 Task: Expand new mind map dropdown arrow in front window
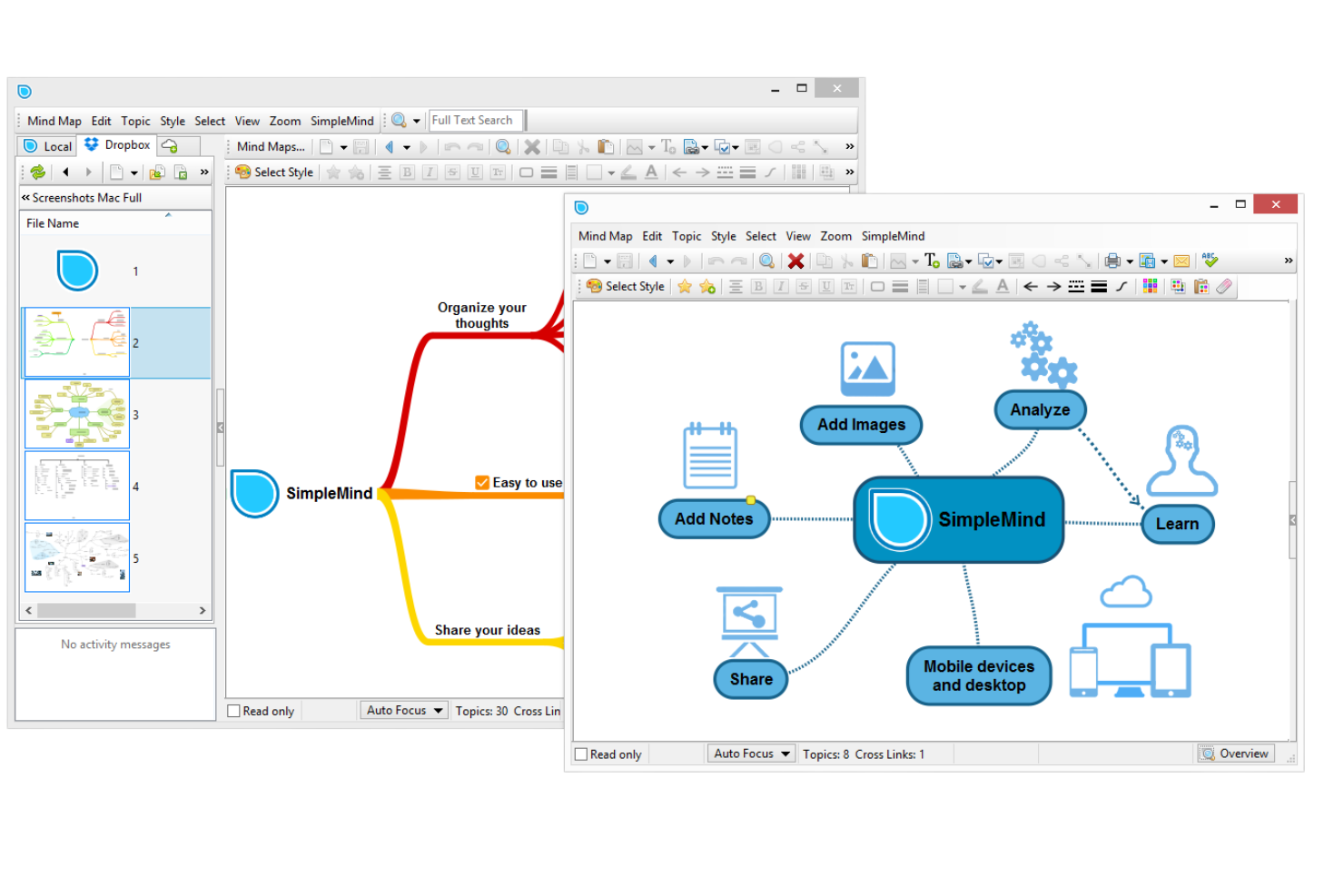pos(608,261)
